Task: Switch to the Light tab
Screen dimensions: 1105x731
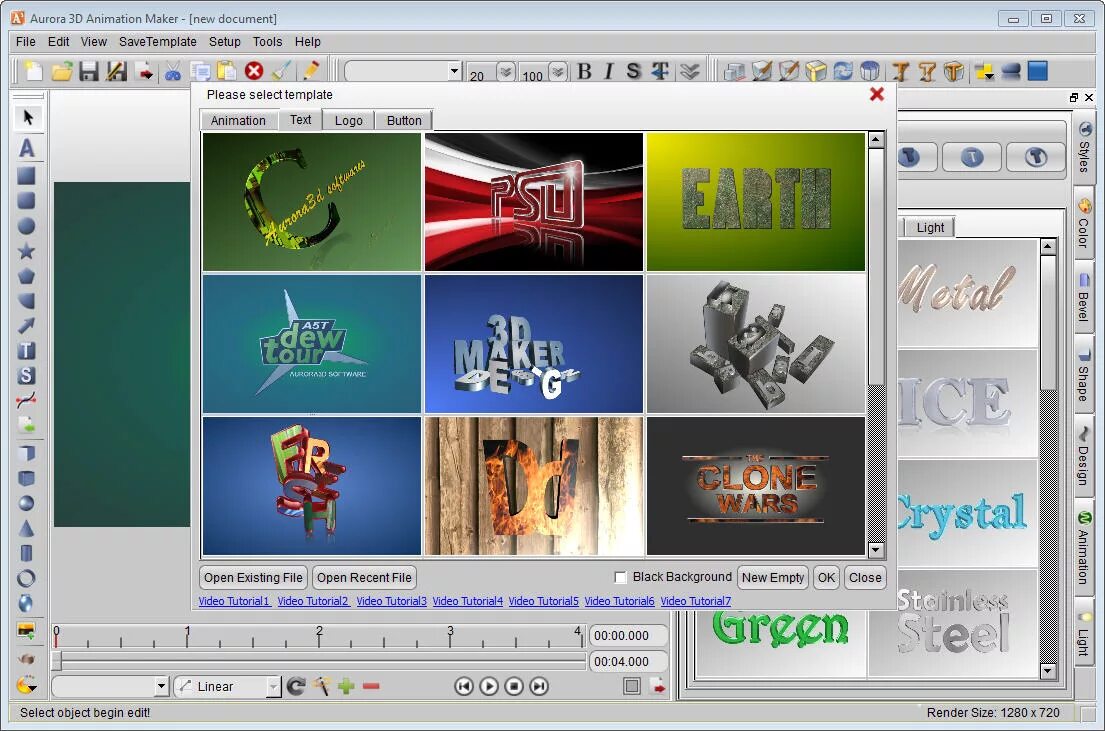Action: 929,227
